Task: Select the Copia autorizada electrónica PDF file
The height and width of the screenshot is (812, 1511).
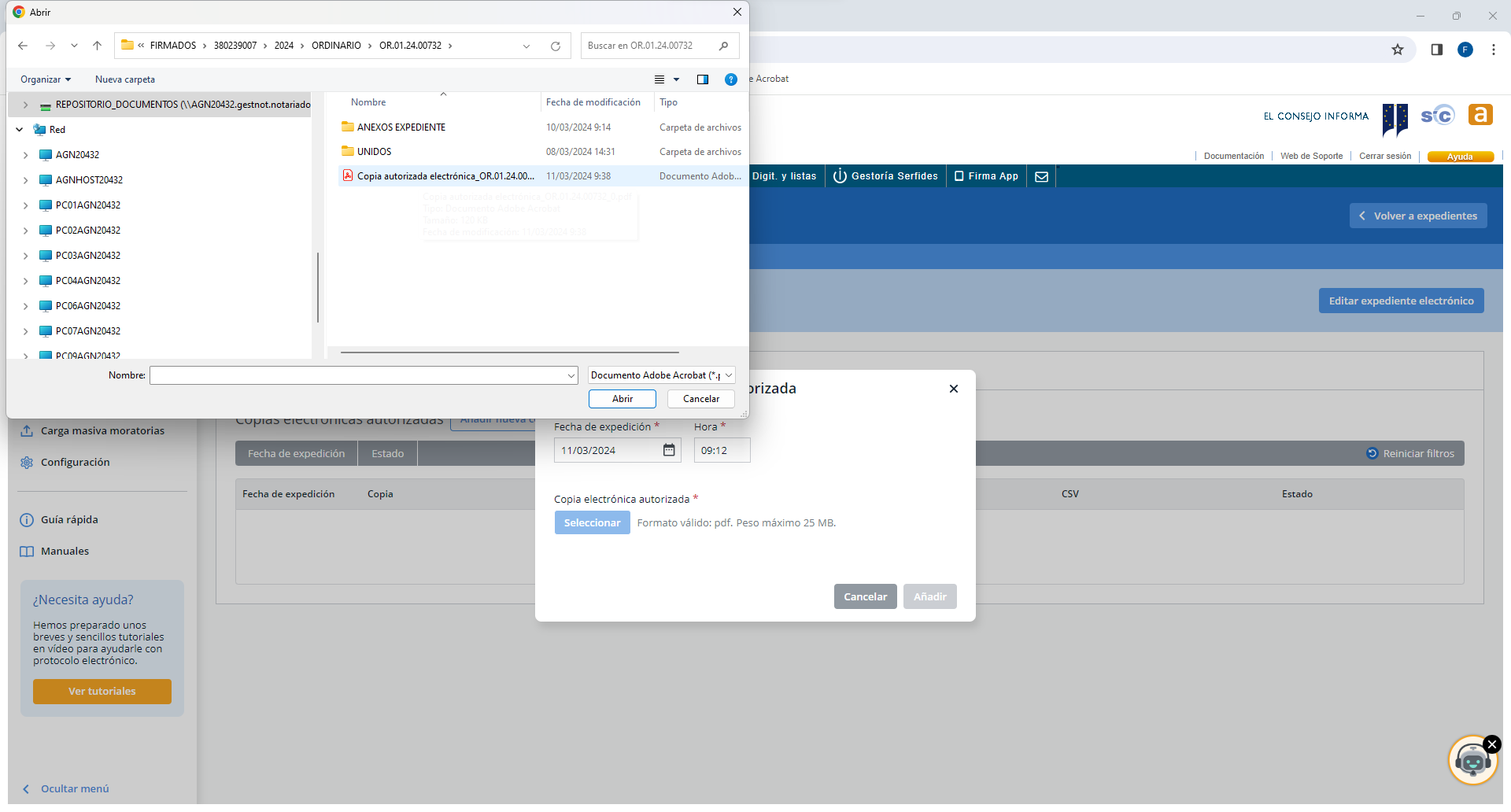Action: click(x=445, y=176)
